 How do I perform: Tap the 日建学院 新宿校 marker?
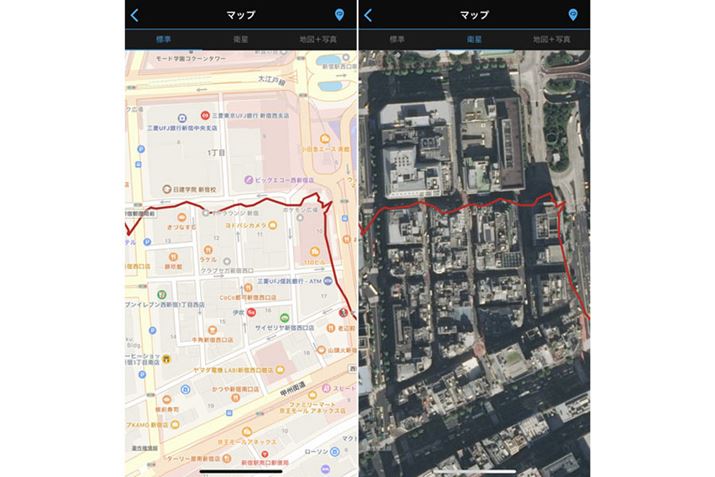(x=167, y=189)
